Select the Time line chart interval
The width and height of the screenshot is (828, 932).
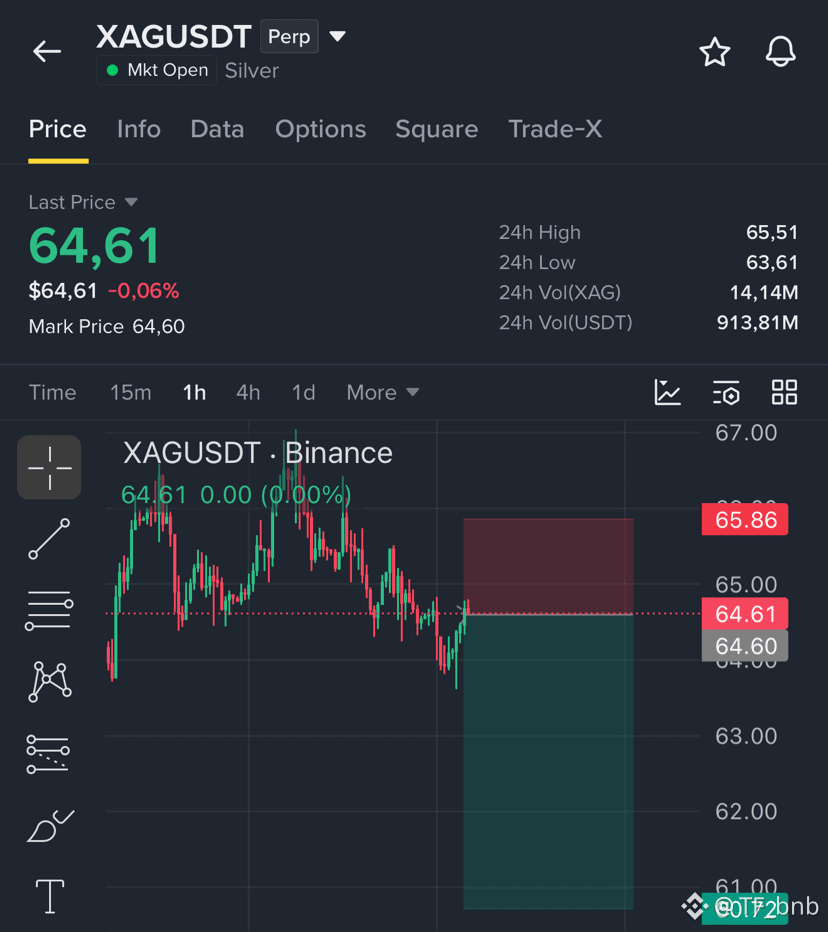coord(52,392)
